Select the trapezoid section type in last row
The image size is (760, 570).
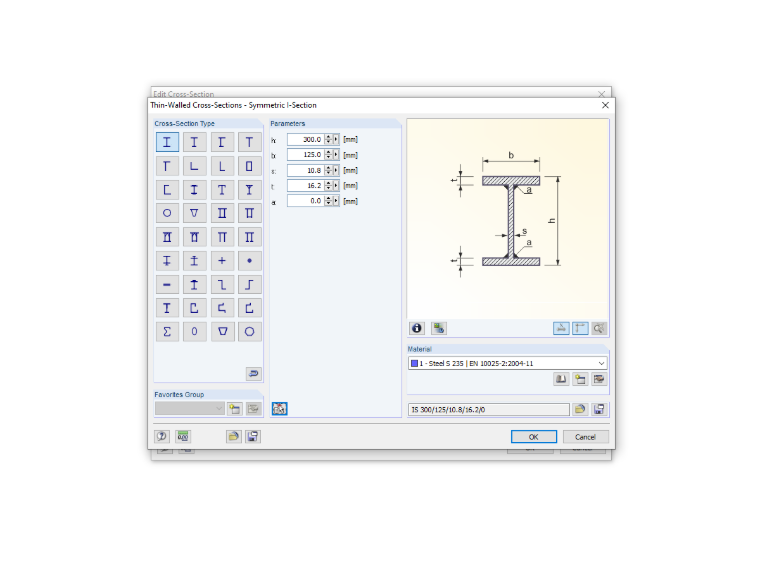pos(222,332)
